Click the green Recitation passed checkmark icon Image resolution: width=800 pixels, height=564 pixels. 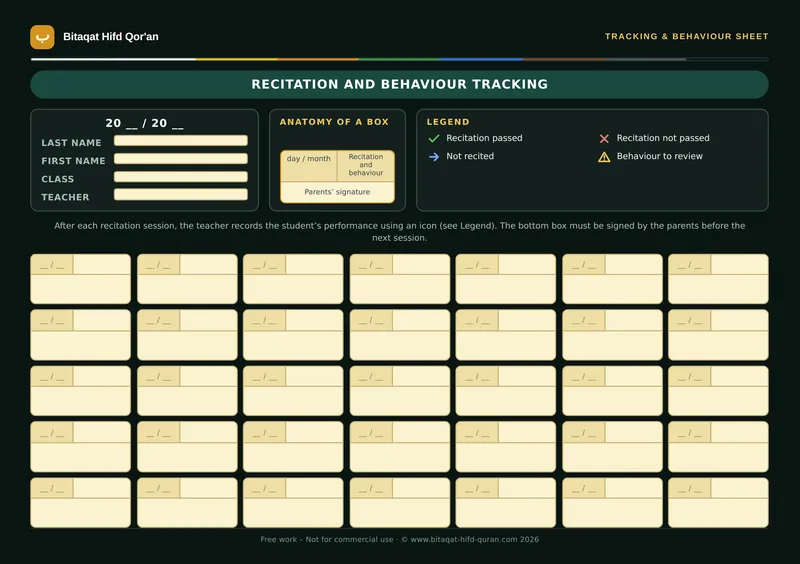click(434, 138)
